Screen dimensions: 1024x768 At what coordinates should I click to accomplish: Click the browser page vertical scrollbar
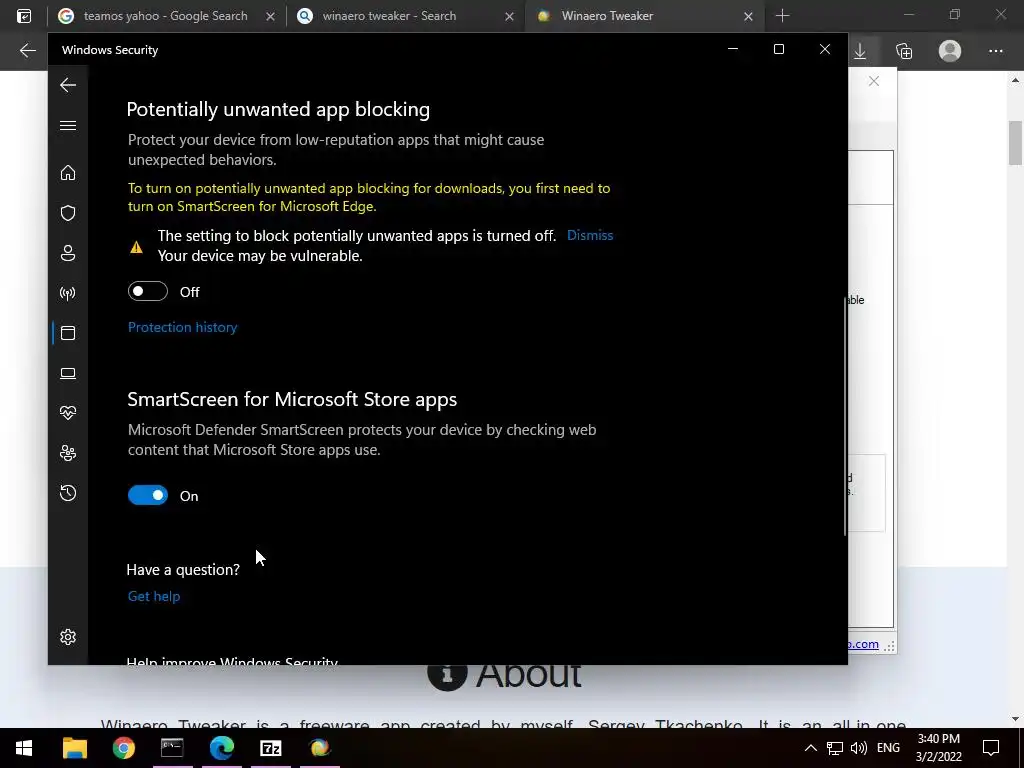click(1015, 143)
